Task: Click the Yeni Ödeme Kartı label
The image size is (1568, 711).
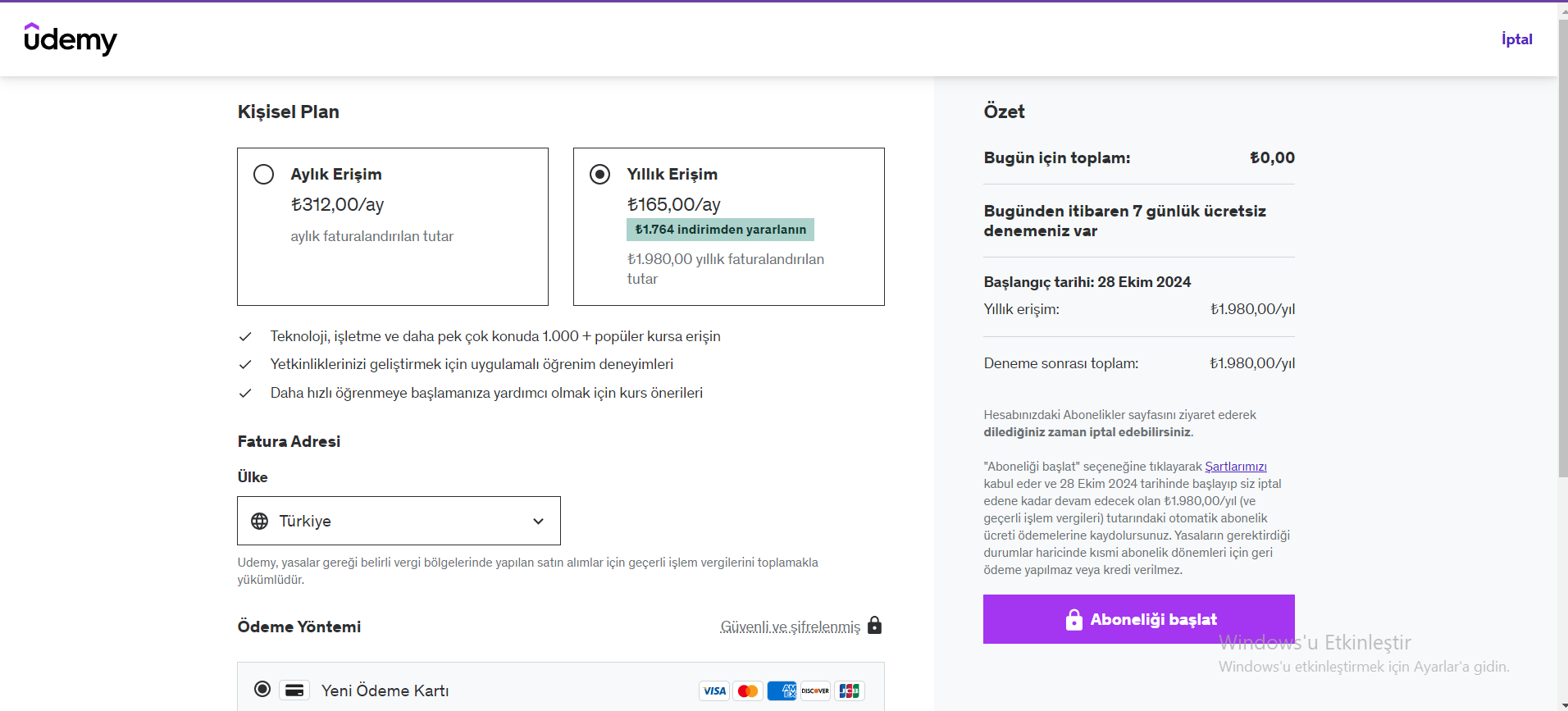Action: (385, 690)
